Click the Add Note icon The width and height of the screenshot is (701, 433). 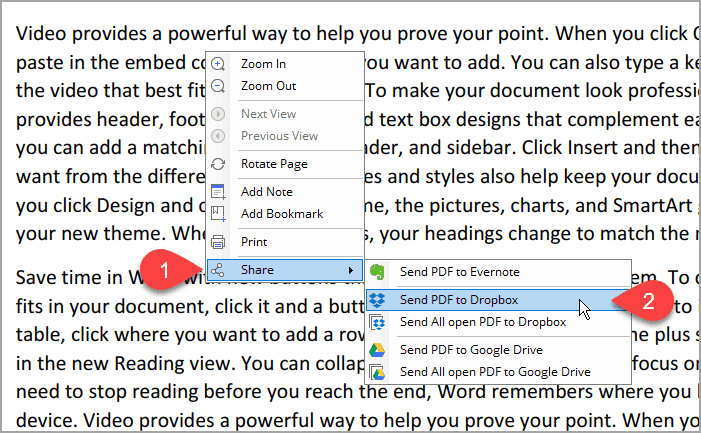click(x=218, y=192)
